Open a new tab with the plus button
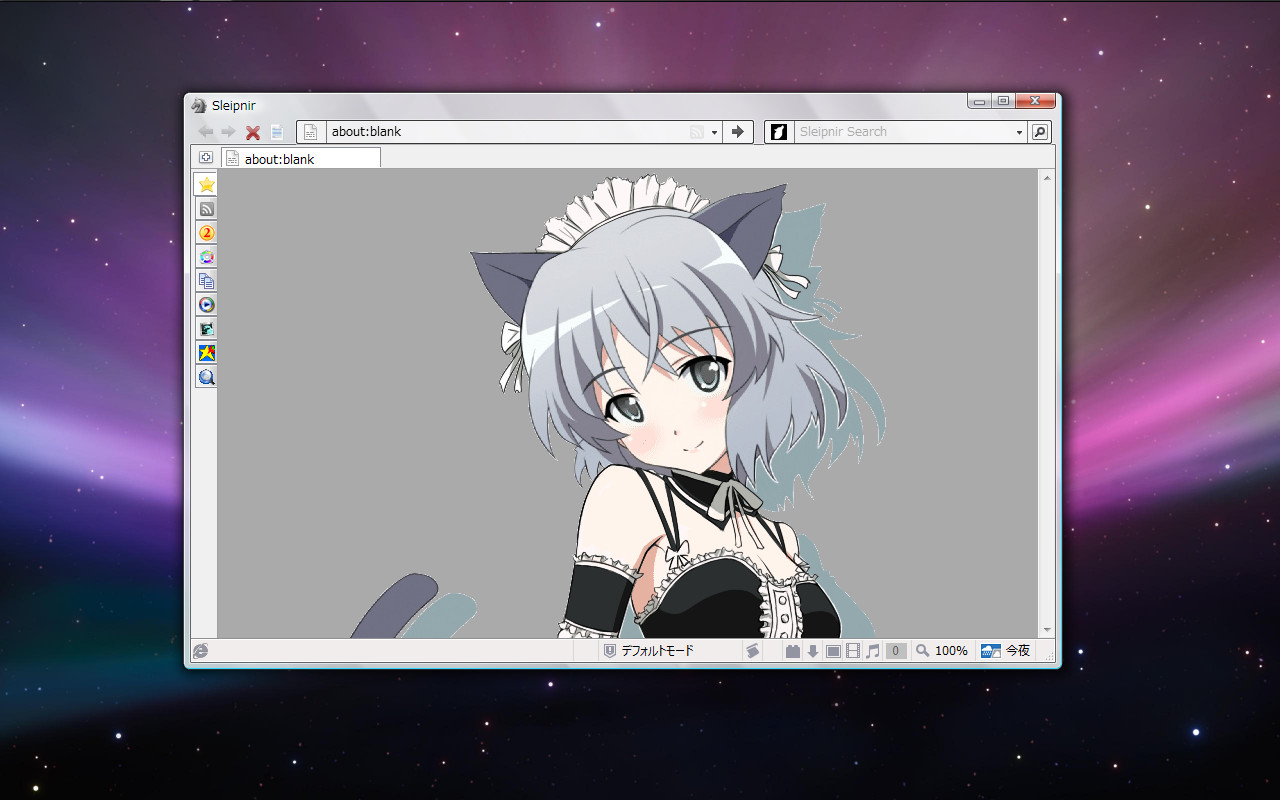Screen dimensions: 1280x800 point(206,158)
